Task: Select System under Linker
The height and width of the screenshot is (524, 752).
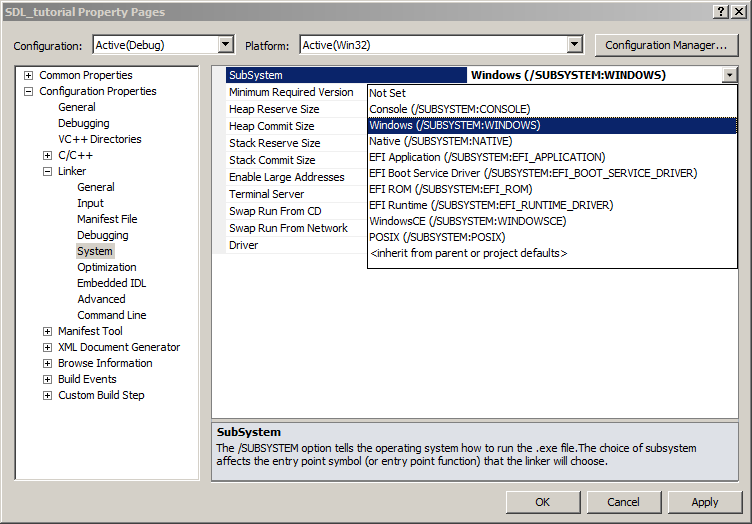Action: pos(94,251)
